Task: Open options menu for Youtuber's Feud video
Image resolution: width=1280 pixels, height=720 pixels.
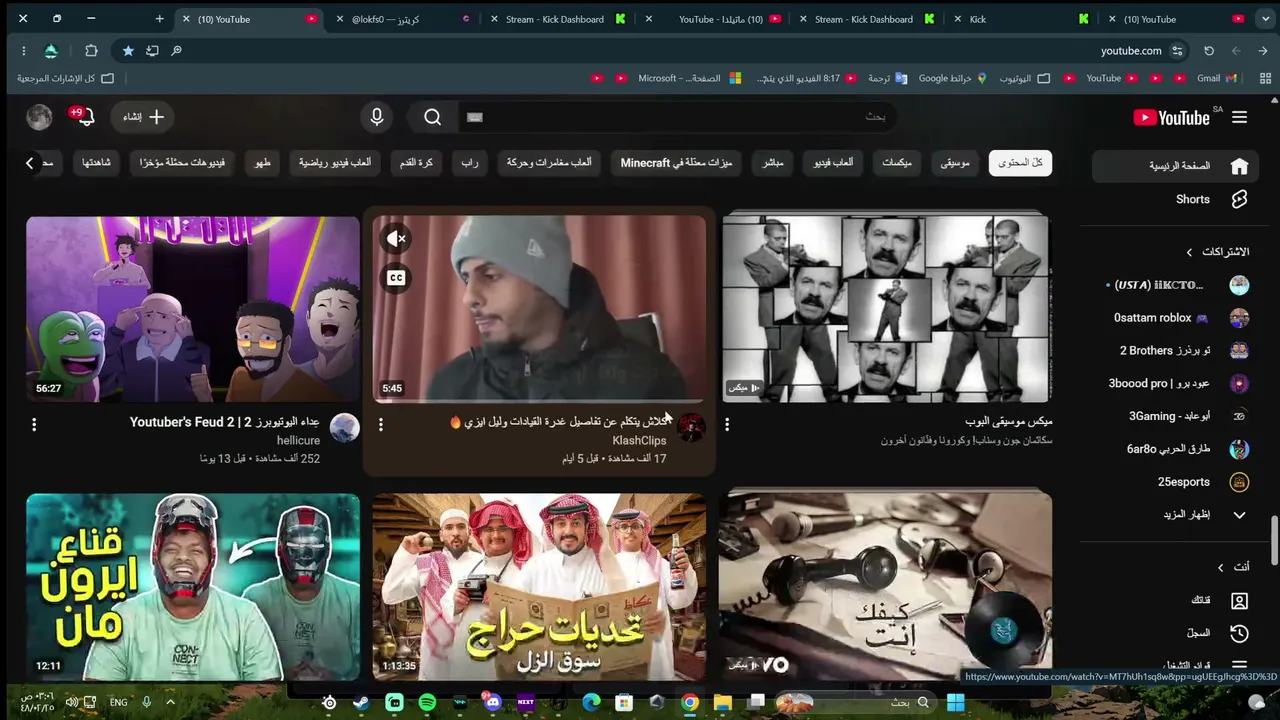Action: coord(34,424)
